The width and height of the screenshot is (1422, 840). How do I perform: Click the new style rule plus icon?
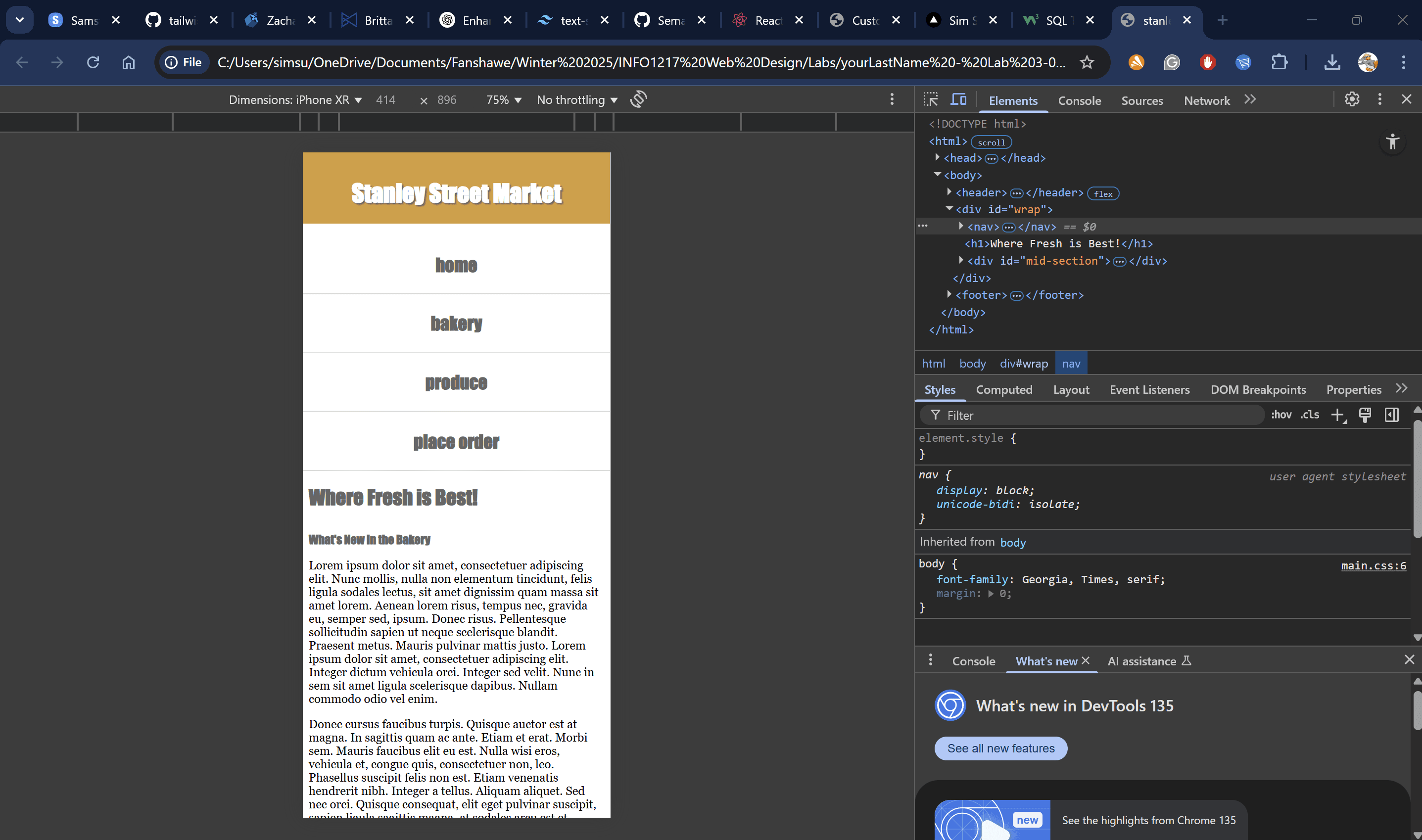tap(1338, 415)
